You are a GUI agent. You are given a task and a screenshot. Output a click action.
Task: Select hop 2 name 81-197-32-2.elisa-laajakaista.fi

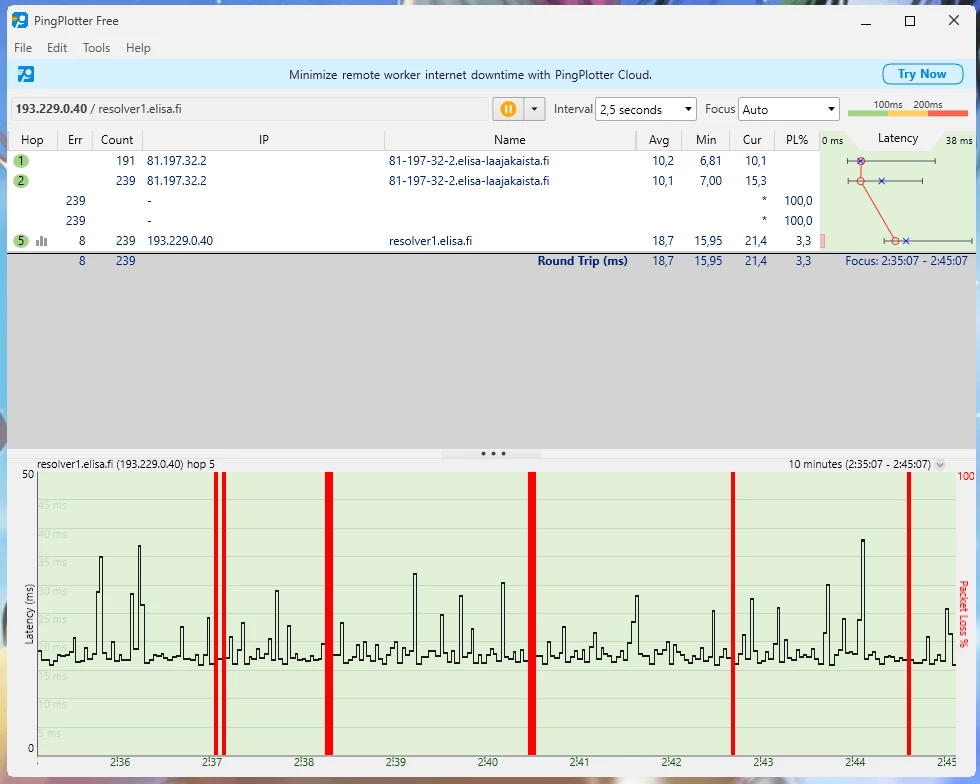(x=469, y=181)
